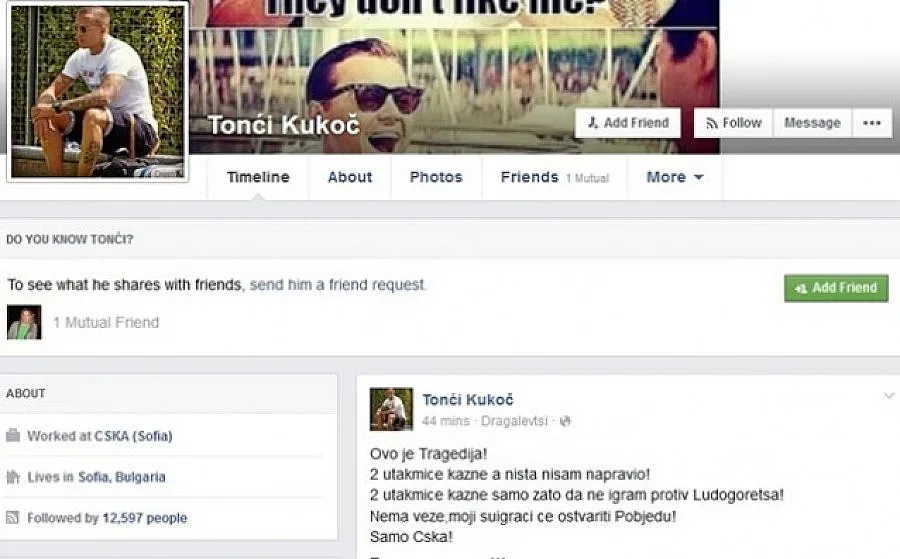The height and width of the screenshot is (559, 900).
Task: Go to the Photos tab
Action: [x=436, y=177]
